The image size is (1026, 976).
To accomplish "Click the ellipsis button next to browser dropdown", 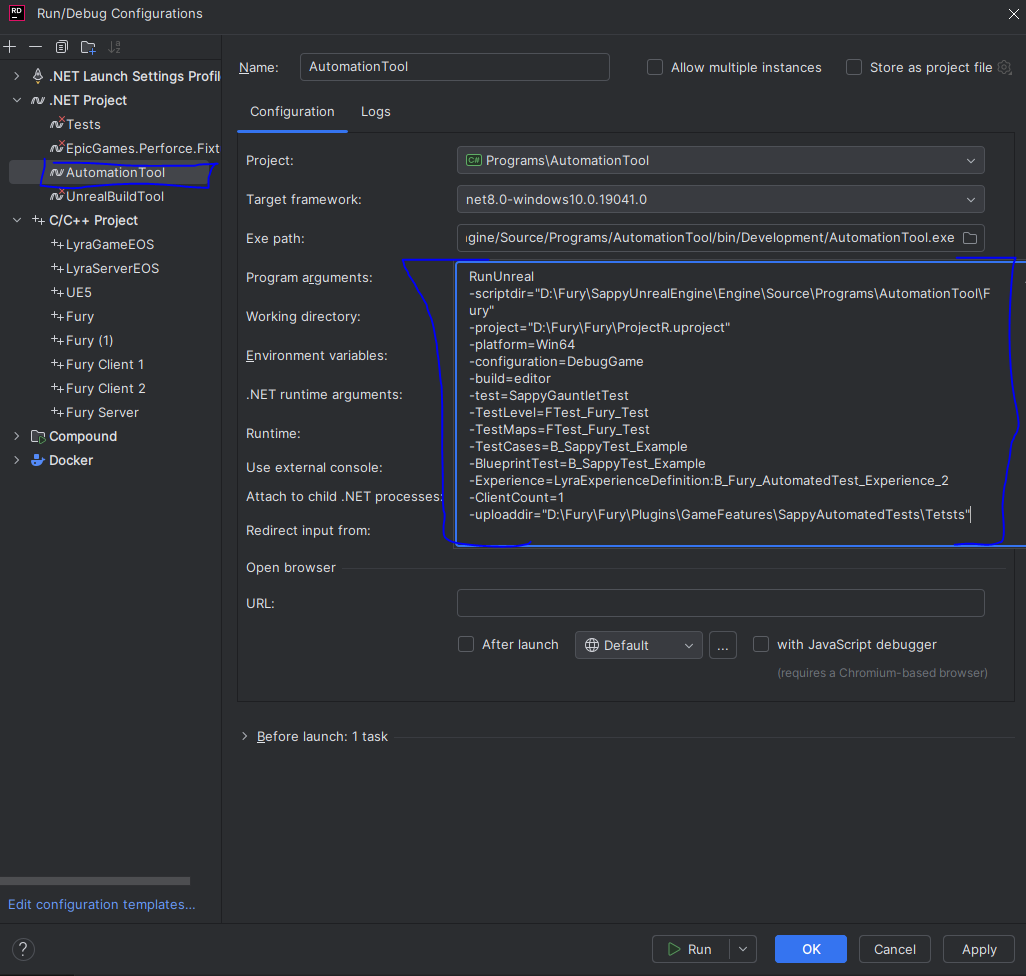I will 723,645.
